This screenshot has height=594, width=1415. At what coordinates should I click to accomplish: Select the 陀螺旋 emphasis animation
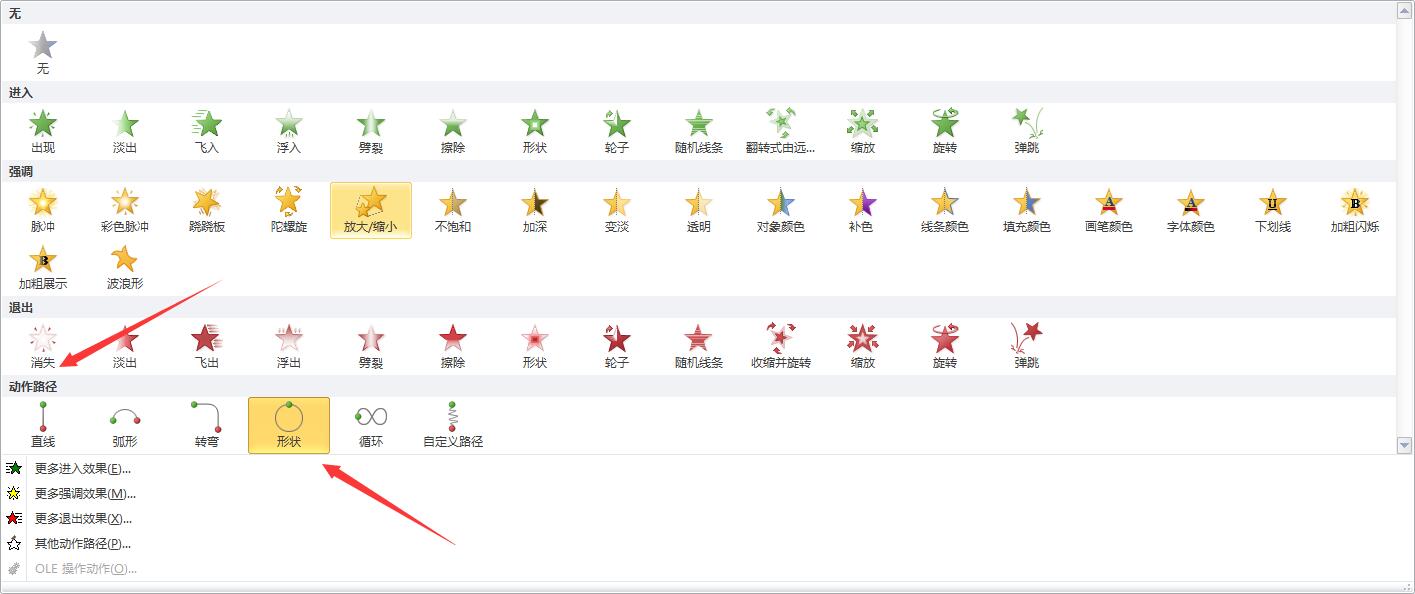point(289,210)
